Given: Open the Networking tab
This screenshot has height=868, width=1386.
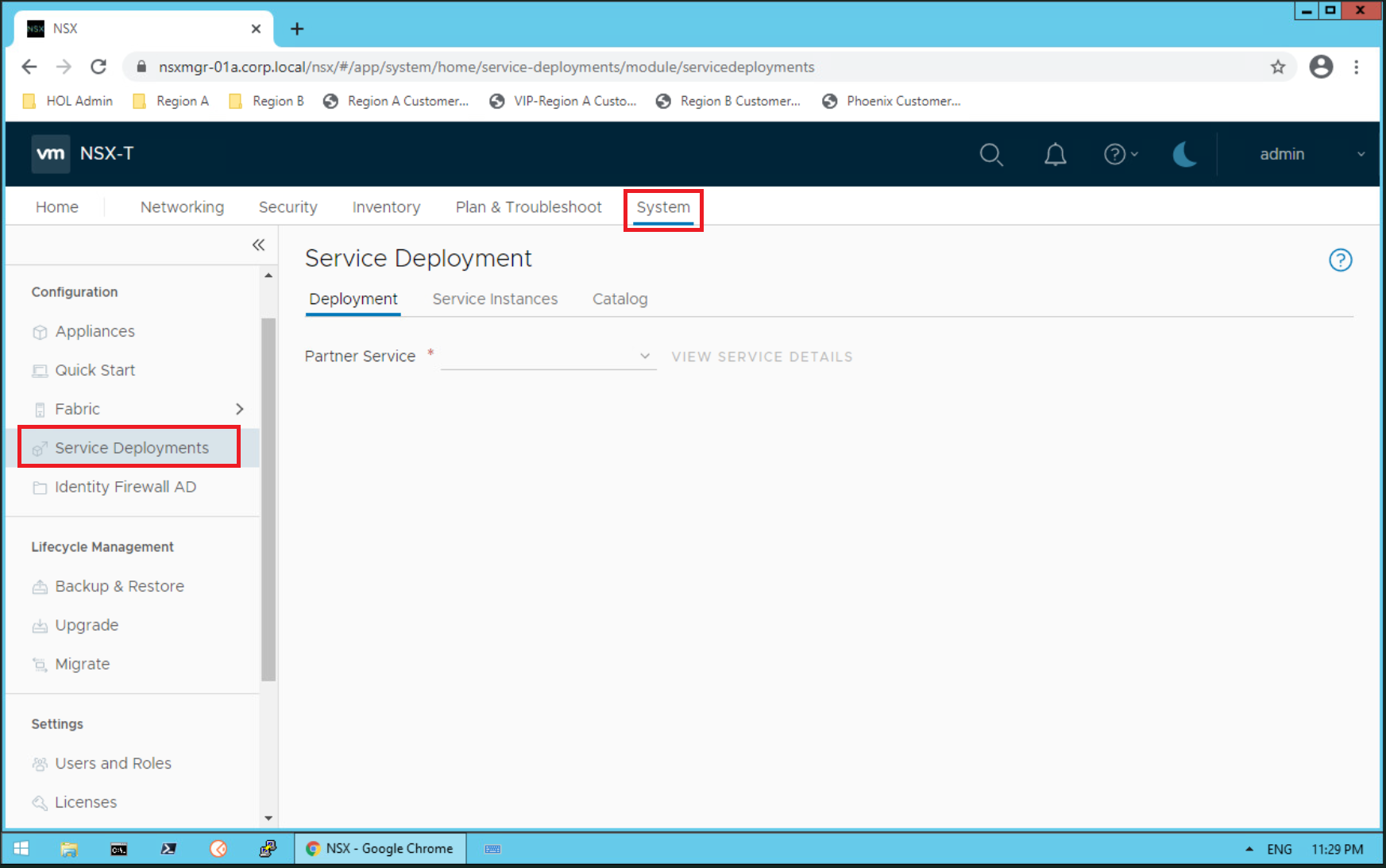Looking at the screenshot, I should coord(182,206).
